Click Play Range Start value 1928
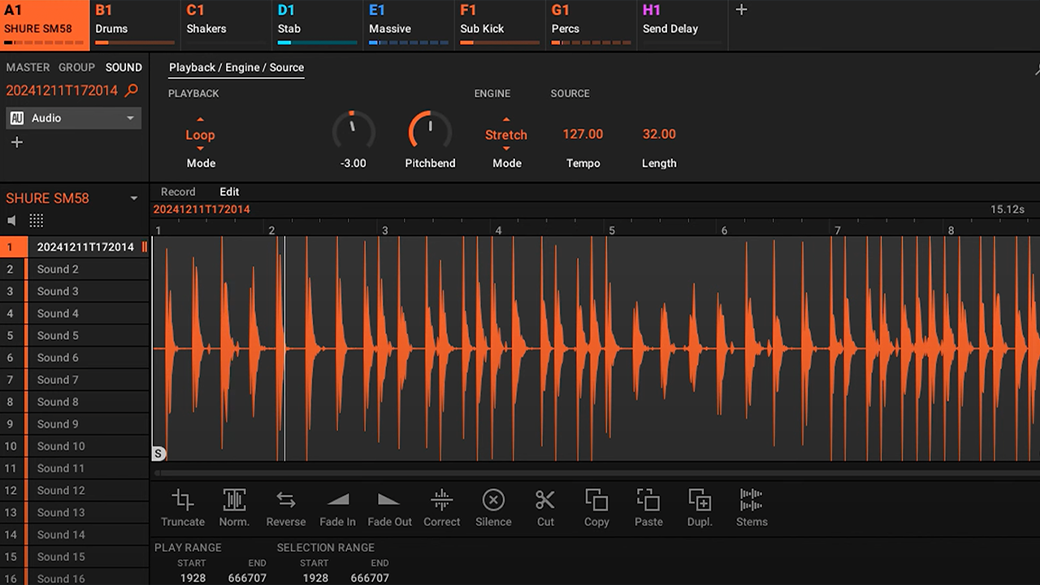 [193, 578]
